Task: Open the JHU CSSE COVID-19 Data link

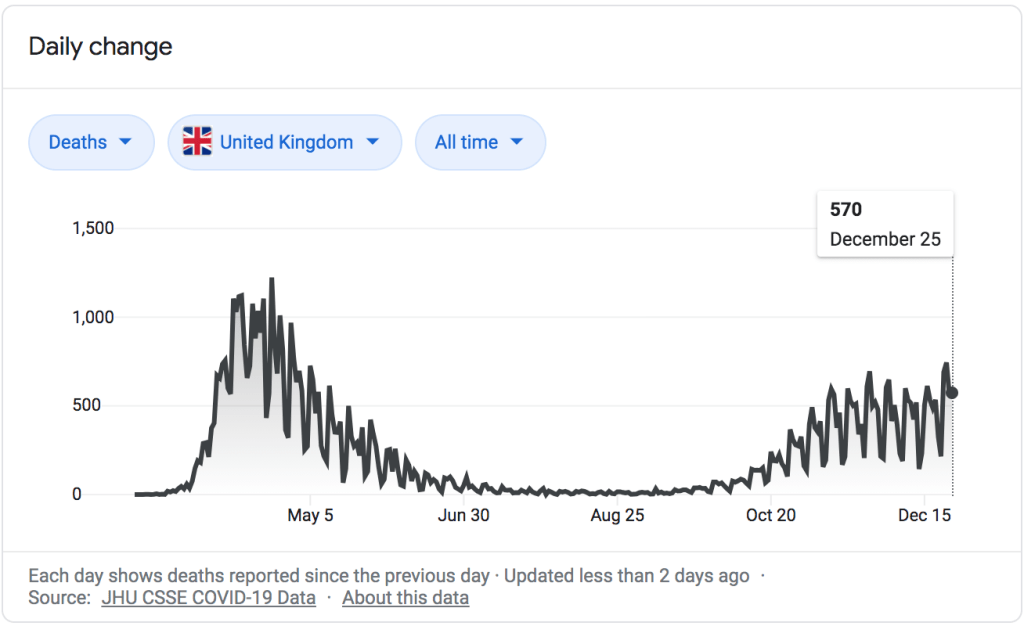Action: [x=208, y=598]
